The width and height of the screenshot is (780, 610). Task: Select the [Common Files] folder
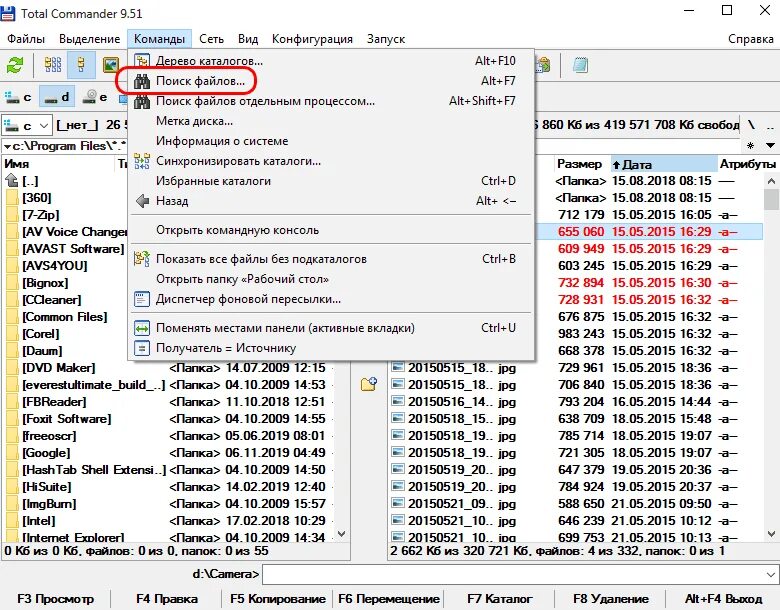pyautogui.click(x=64, y=317)
